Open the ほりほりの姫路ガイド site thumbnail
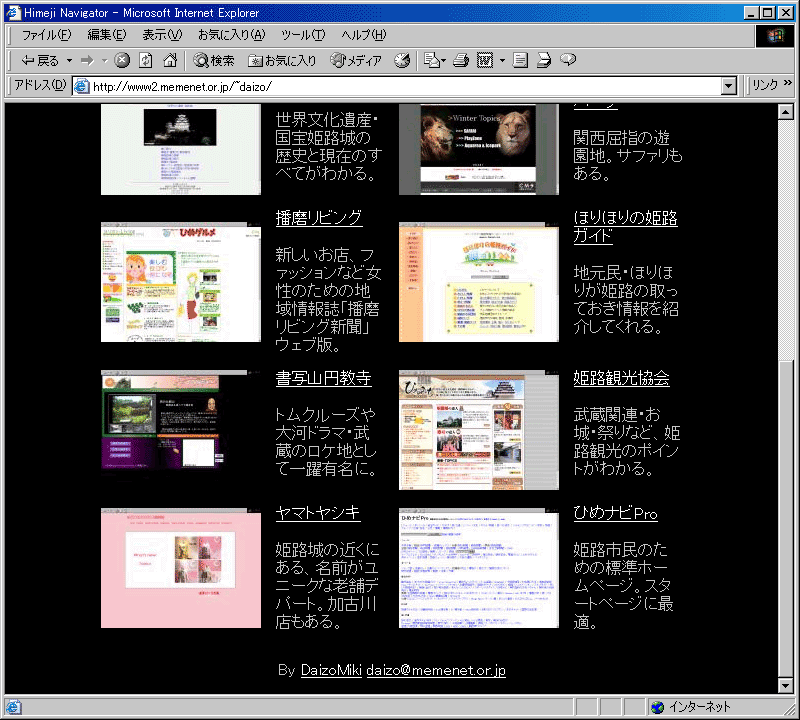The height and width of the screenshot is (720, 800). coord(479,282)
